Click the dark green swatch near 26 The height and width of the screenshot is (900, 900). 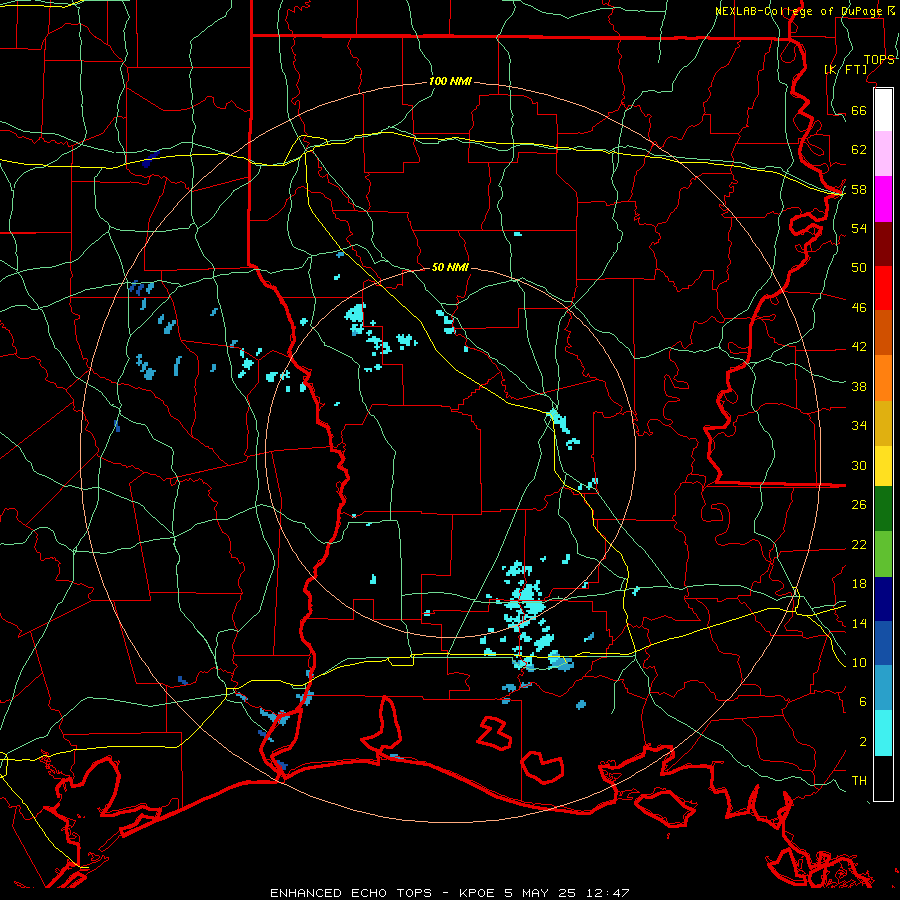coord(883,509)
